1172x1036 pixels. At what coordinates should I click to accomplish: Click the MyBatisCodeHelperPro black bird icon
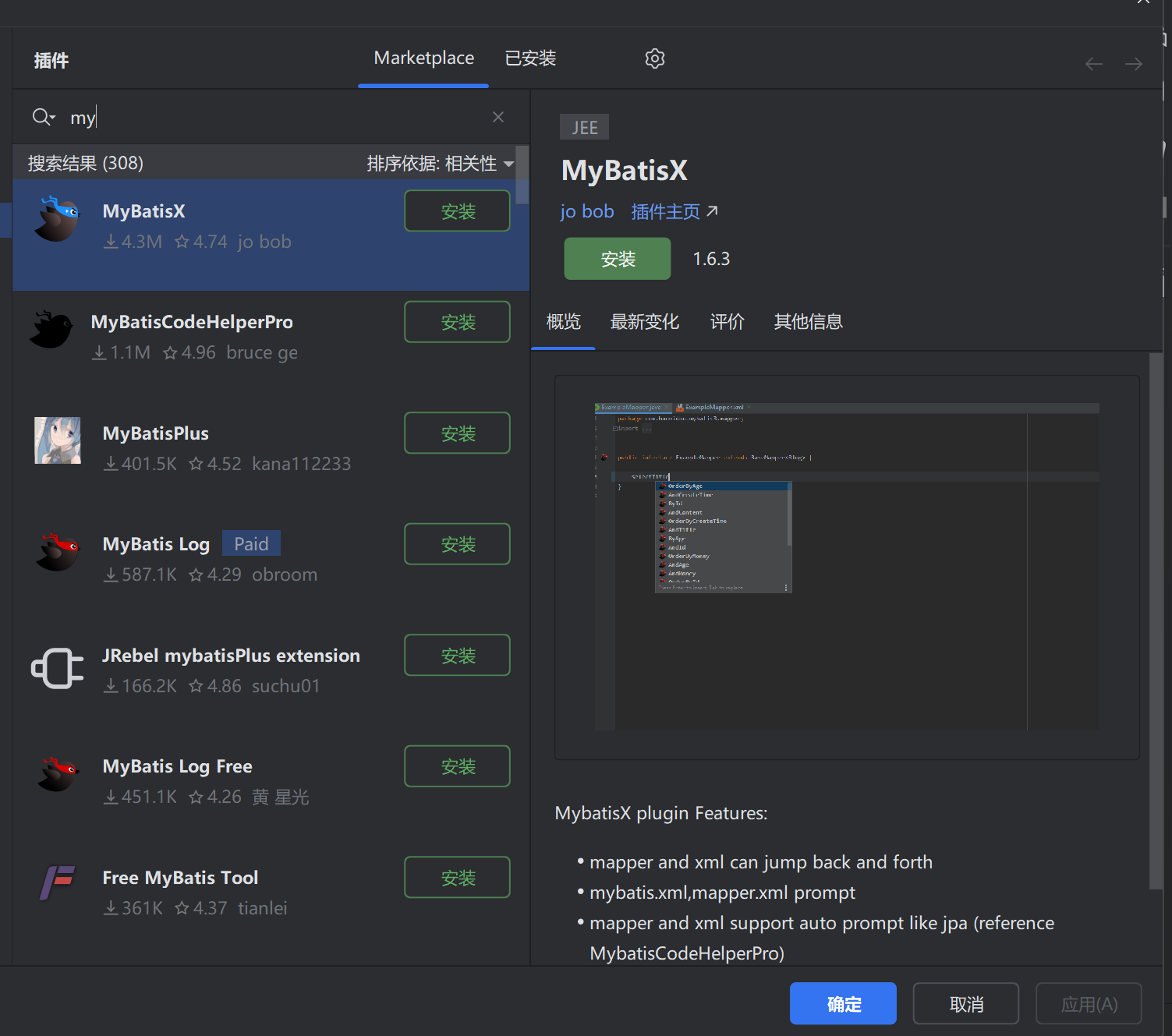(x=51, y=330)
